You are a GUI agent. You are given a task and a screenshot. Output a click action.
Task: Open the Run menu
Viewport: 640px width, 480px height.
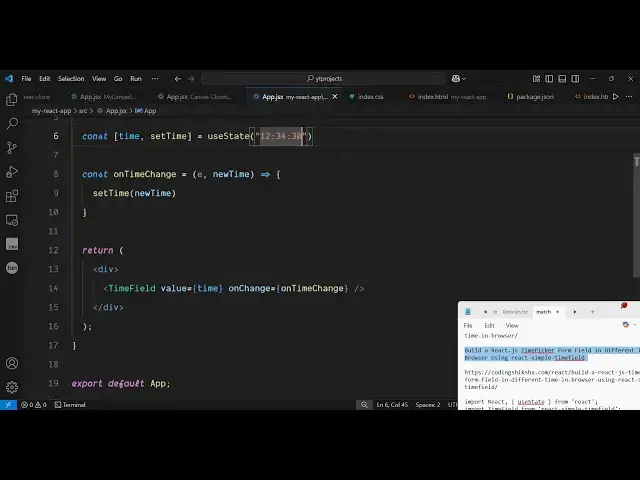tap(136, 78)
